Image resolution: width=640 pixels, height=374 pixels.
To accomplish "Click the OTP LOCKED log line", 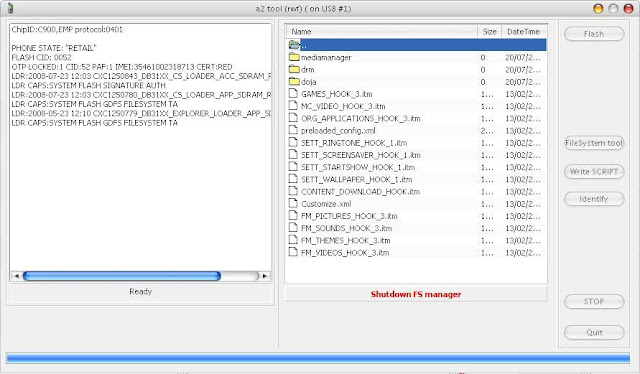I will (122, 67).
